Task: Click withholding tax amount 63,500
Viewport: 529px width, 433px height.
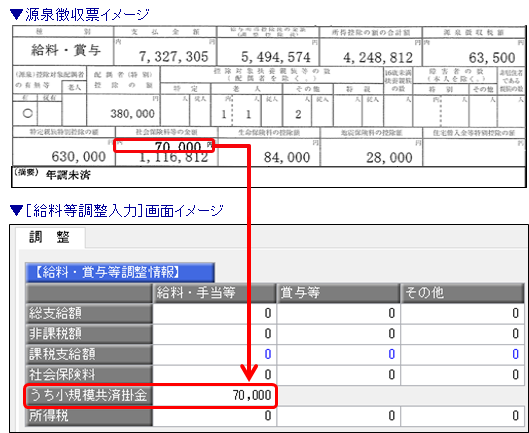Action: (x=492, y=58)
